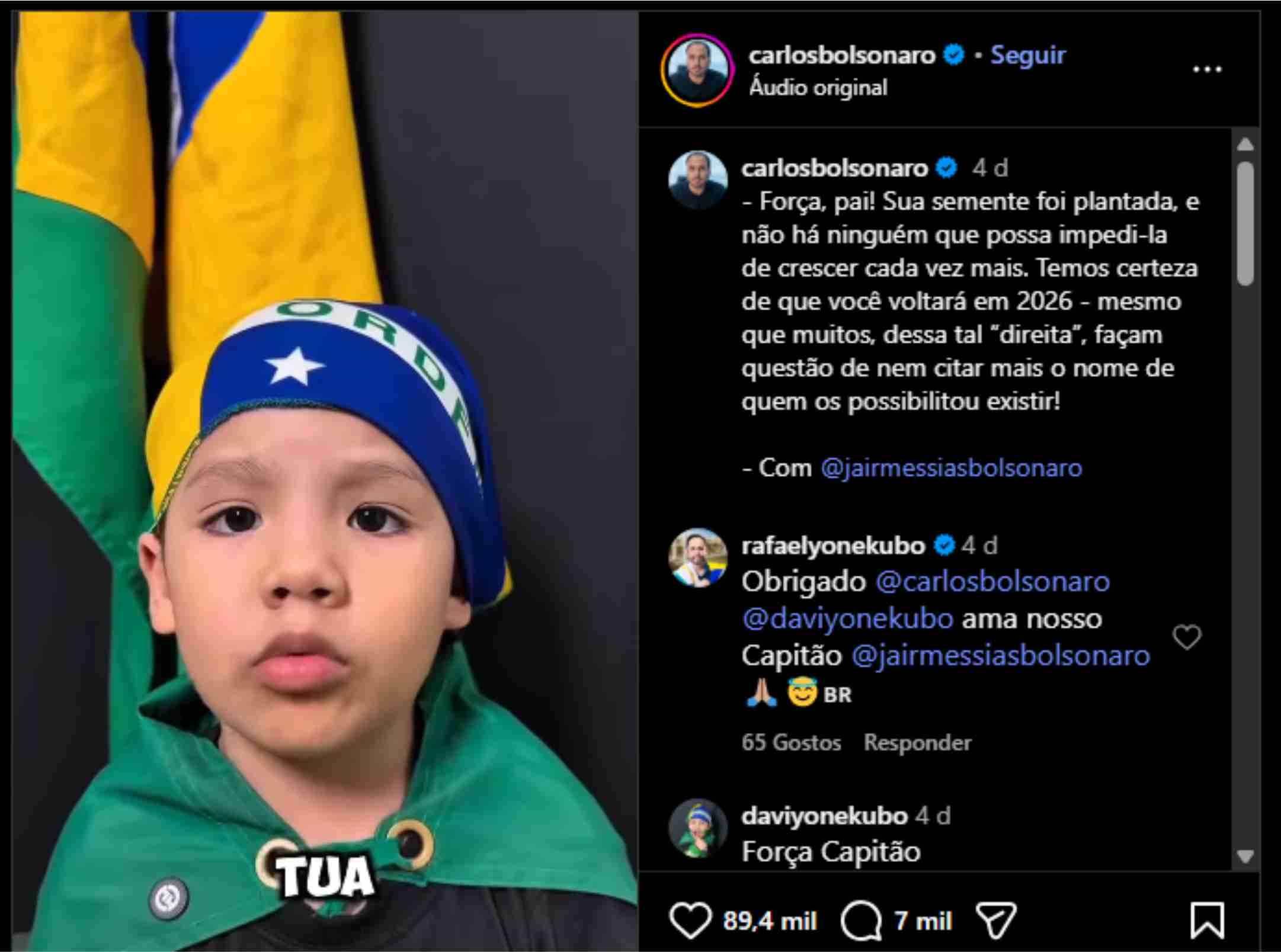Like the post with heart icon
1281x952 pixels.
tap(690, 921)
